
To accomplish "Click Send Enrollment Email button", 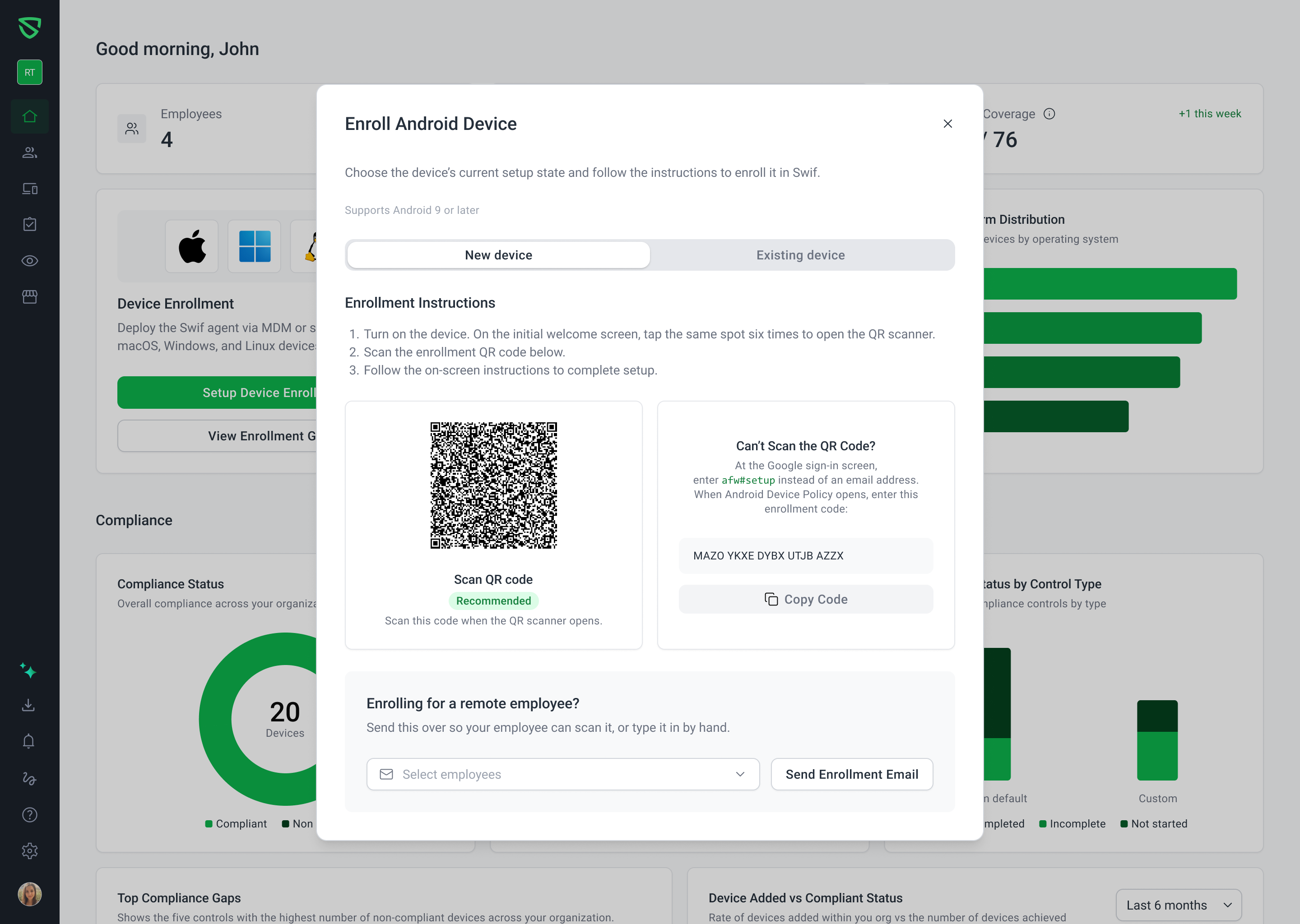I will coord(852,774).
